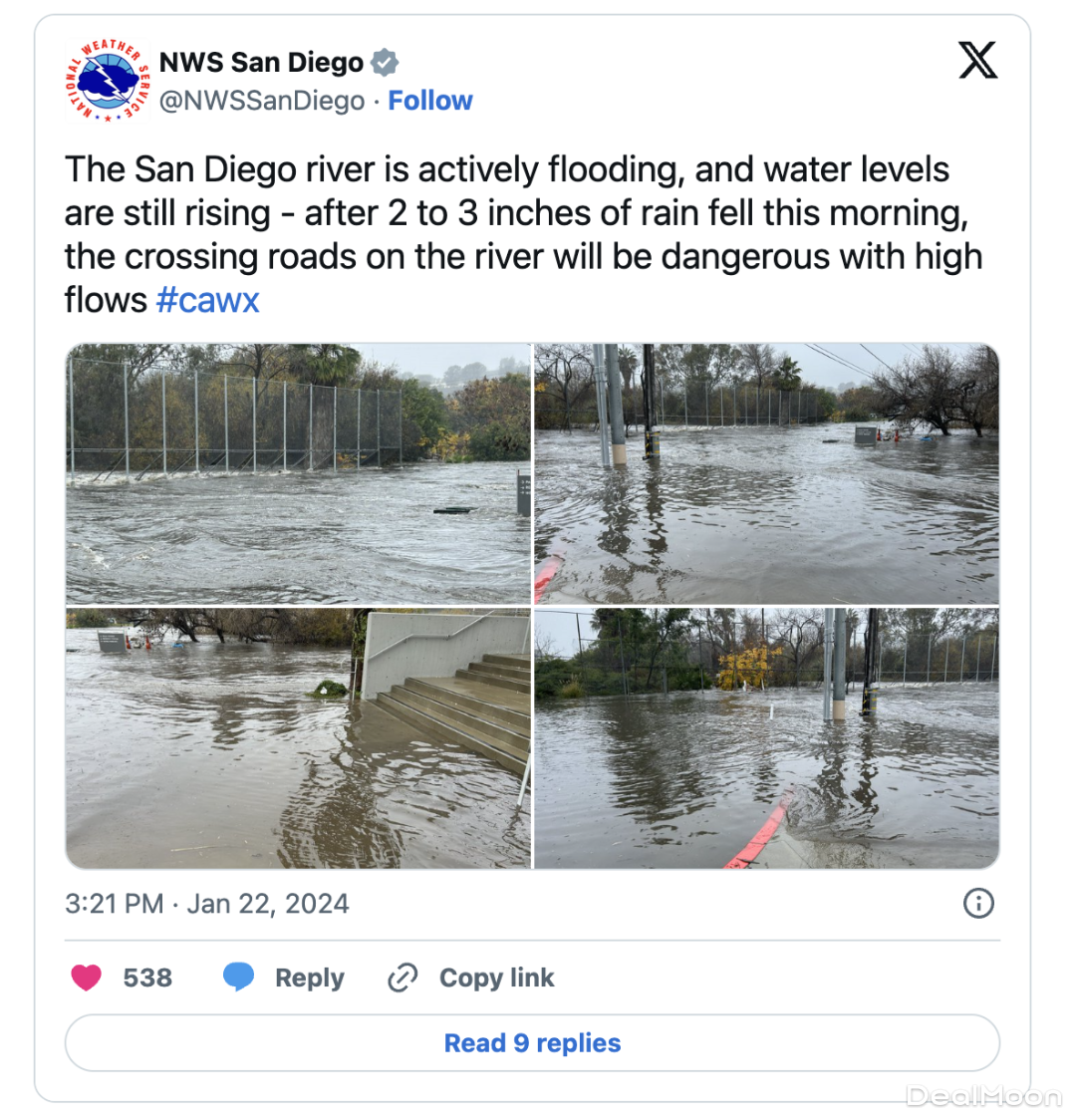
Task: Click the NWS San Diego profile logo
Action: point(110,81)
